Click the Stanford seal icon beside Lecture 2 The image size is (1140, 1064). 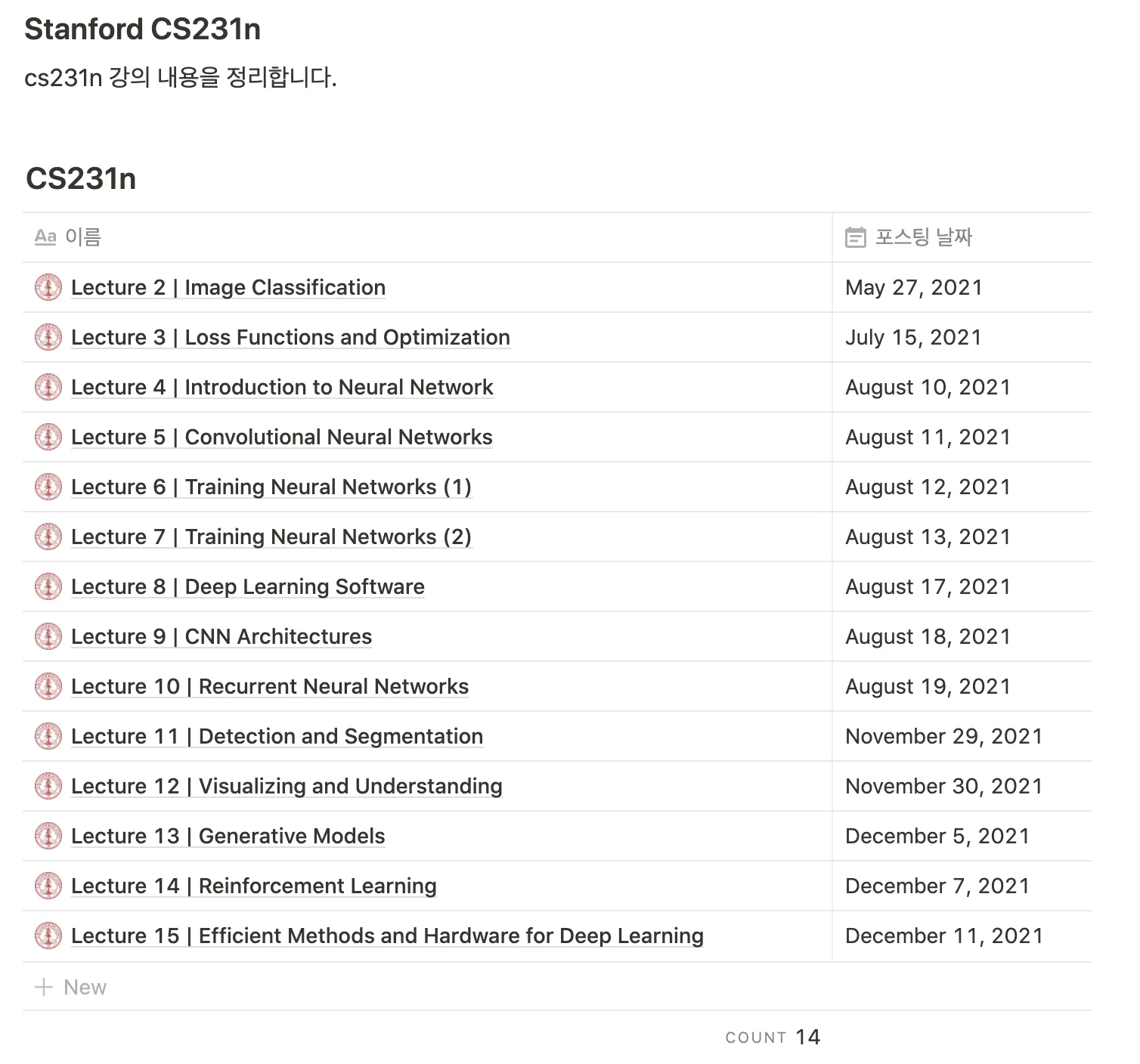pyautogui.click(x=48, y=287)
